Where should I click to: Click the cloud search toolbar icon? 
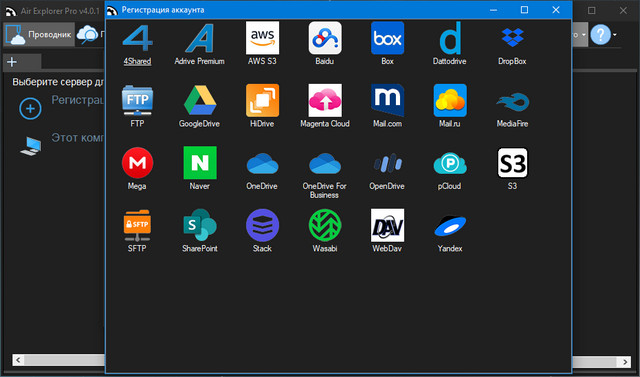(x=87, y=34)
